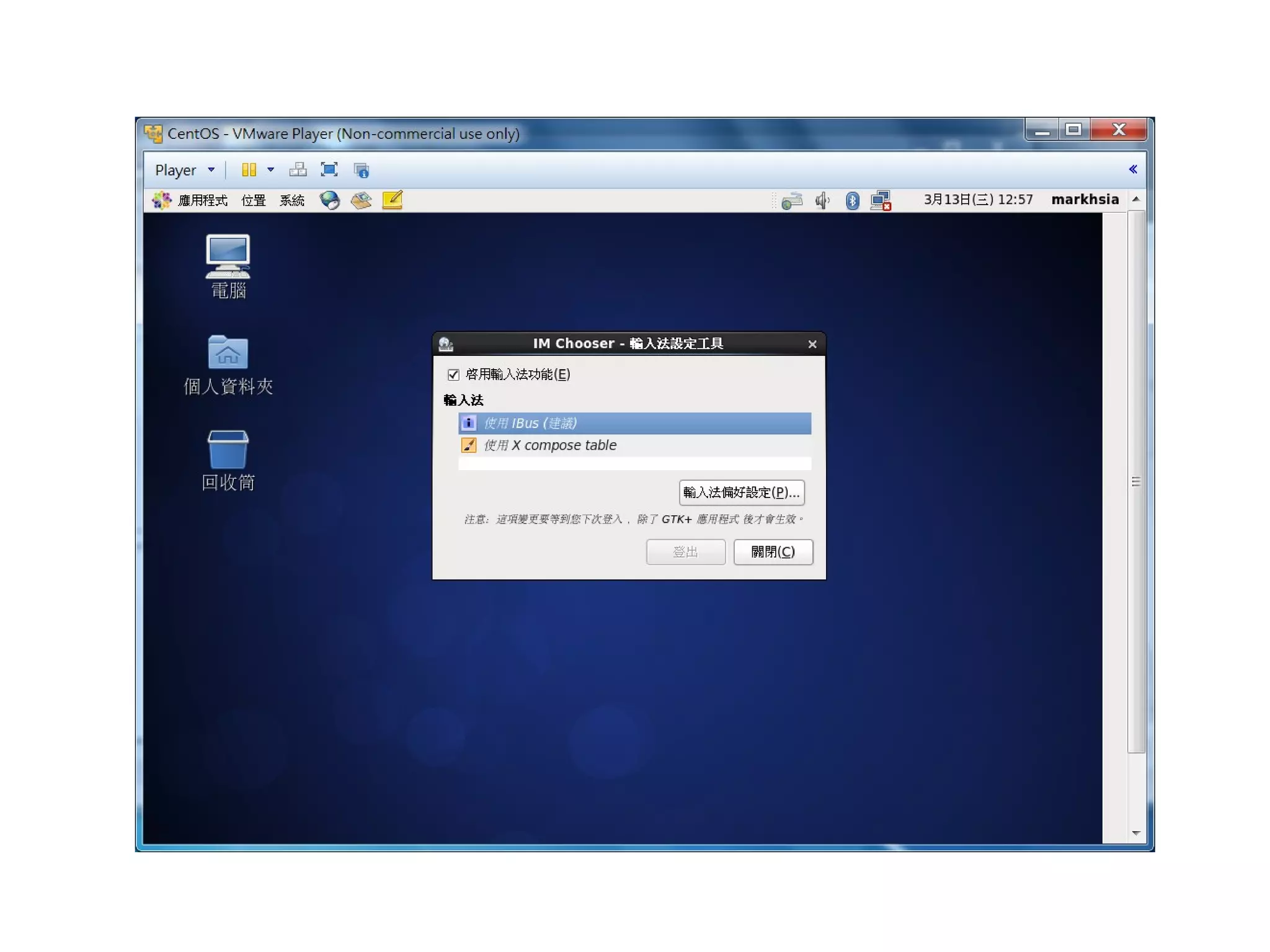This screenshot has height=952, width=1270.
Task: Open the 系統 system menu
Action: (x=292, y=200)
